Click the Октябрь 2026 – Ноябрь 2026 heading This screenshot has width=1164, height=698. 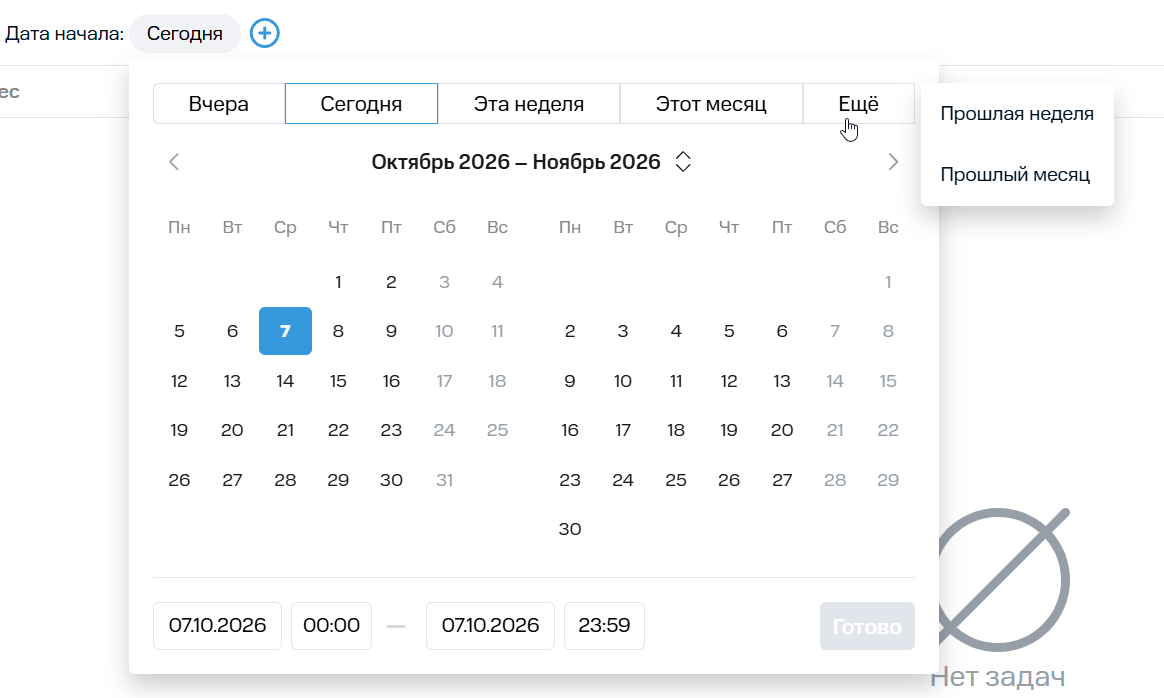[x=516, y=162]
